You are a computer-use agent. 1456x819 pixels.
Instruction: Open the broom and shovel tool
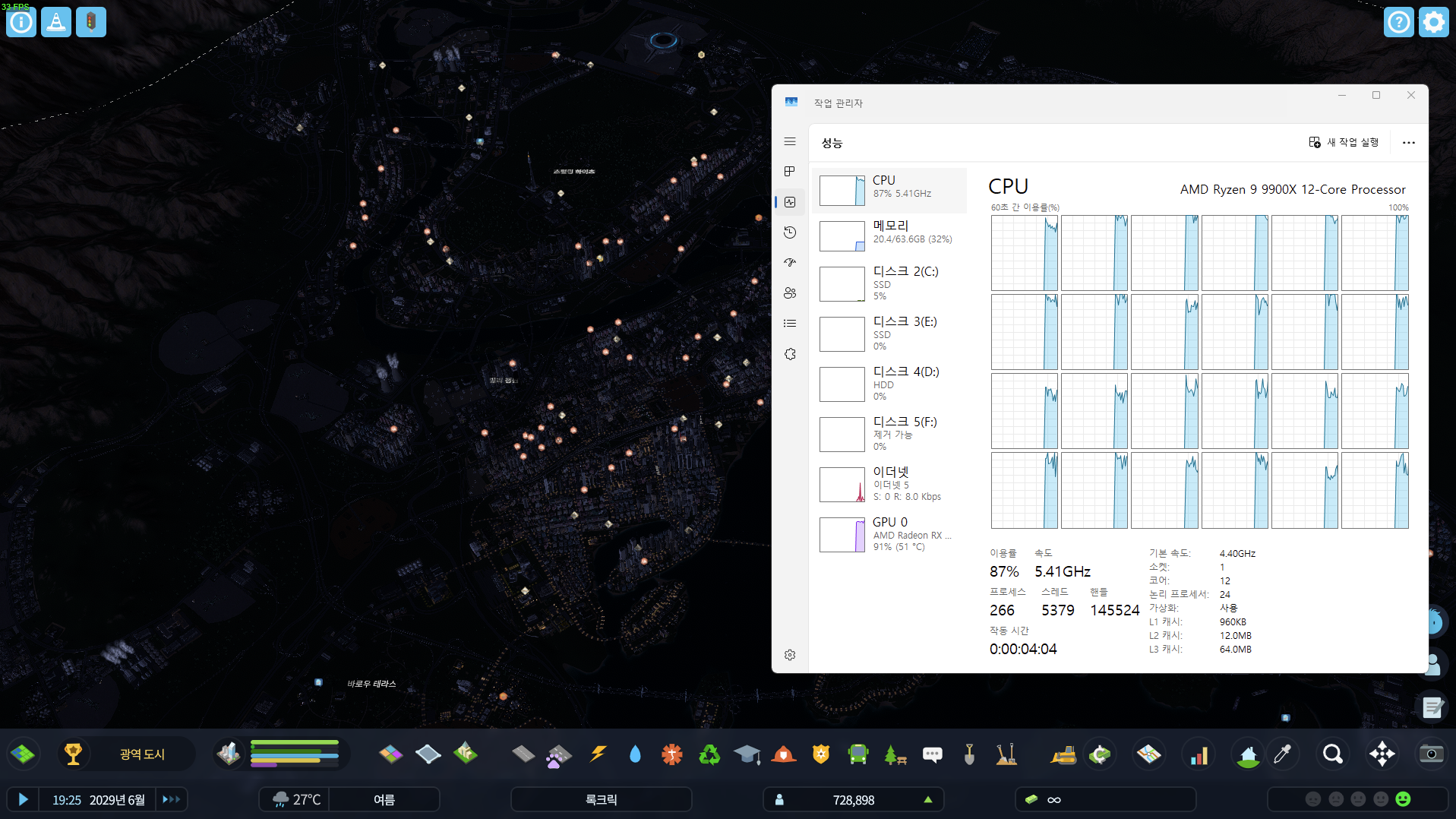click(x=1006, y=754)
